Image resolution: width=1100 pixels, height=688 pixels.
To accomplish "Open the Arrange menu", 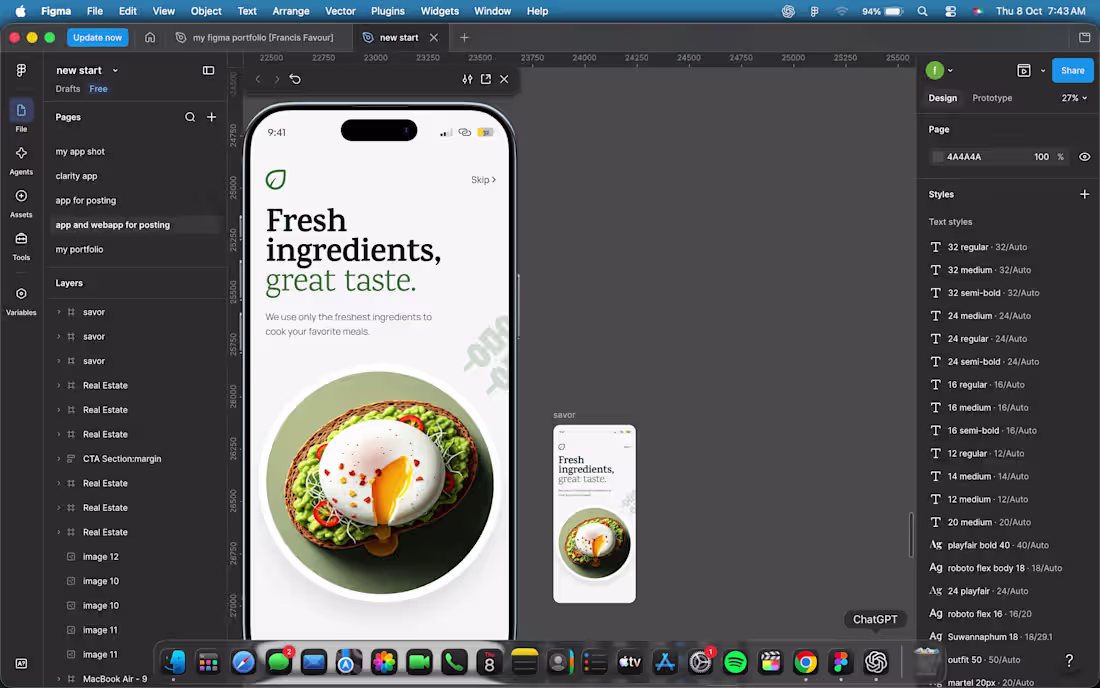I will pos(291,11).
